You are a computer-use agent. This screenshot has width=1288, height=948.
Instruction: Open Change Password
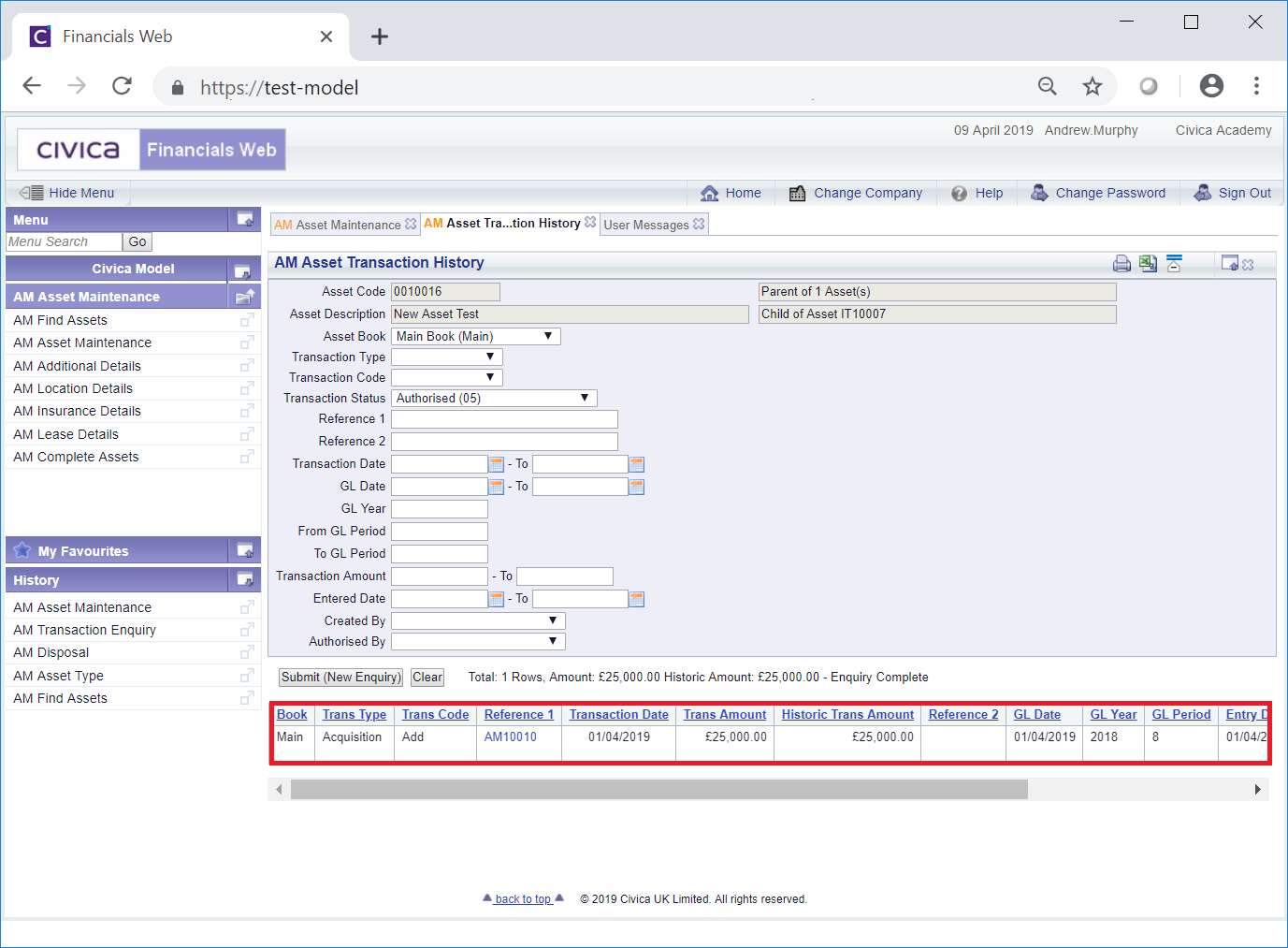[x=1098, y=193]
